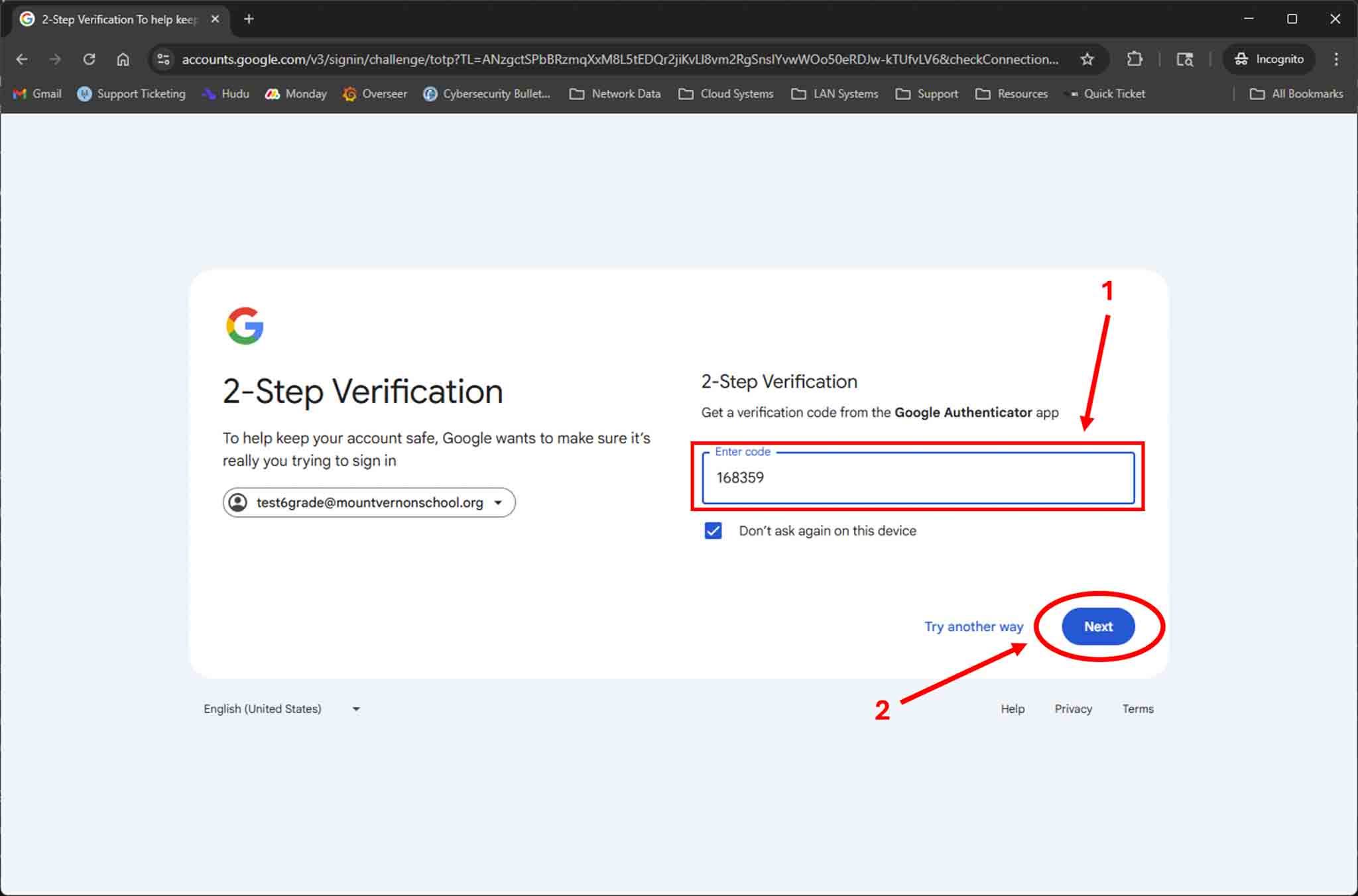This screenshot has height=896, width=1358.
Task: Open a new tab with plus button
Action: tap(249, 19)
